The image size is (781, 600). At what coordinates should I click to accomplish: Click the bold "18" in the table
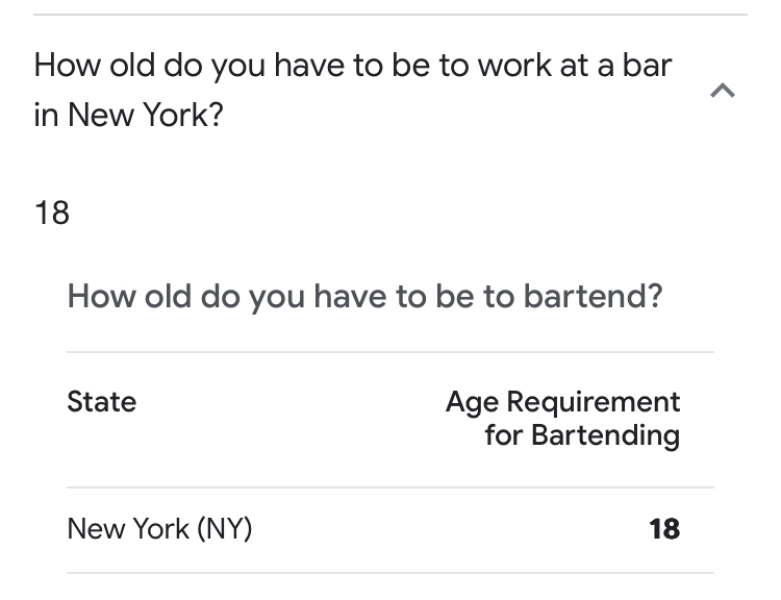pos(664,529)
